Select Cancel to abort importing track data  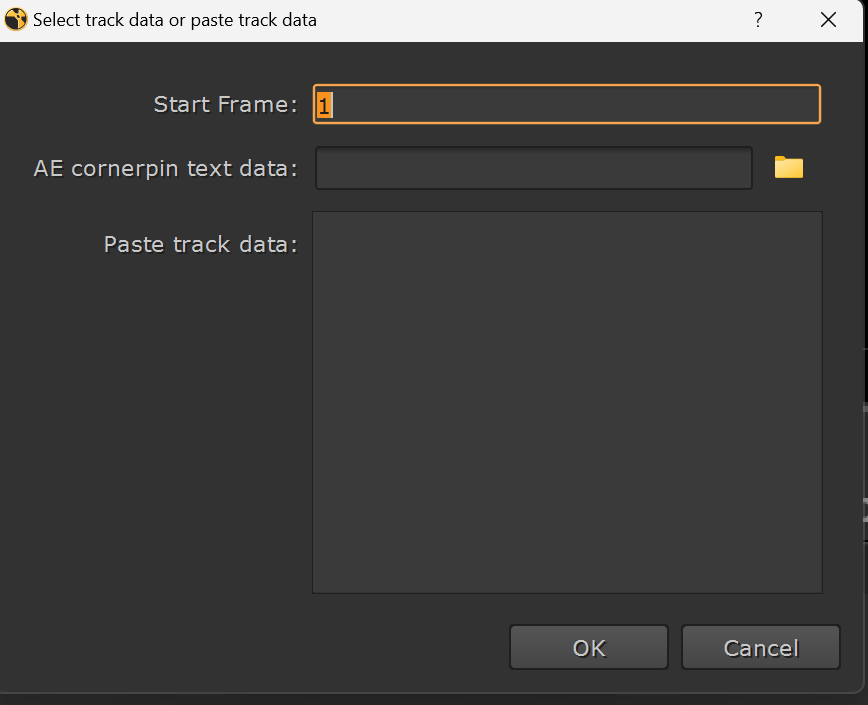pos(760,647)
